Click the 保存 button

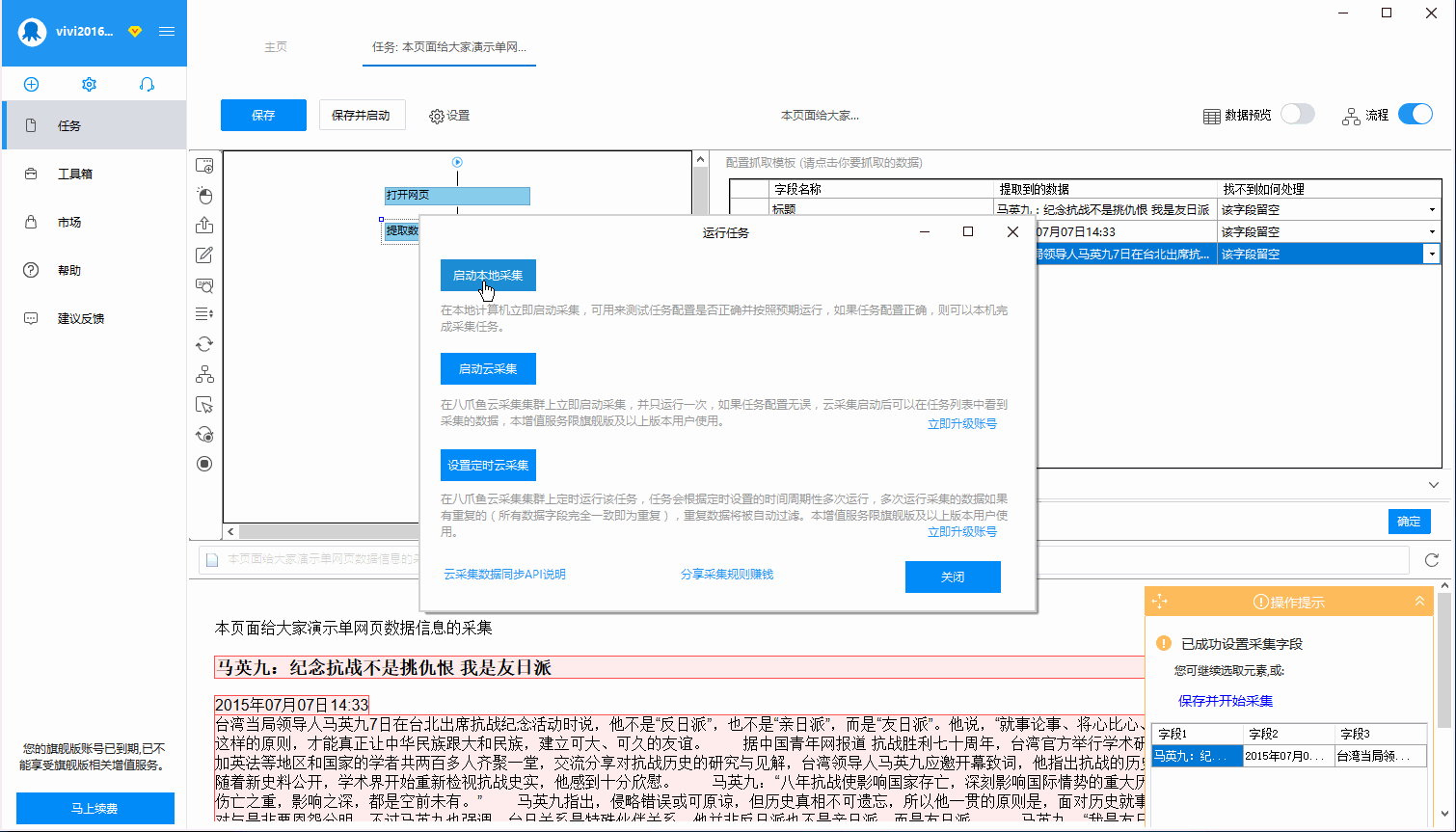[x=263, y=115]
